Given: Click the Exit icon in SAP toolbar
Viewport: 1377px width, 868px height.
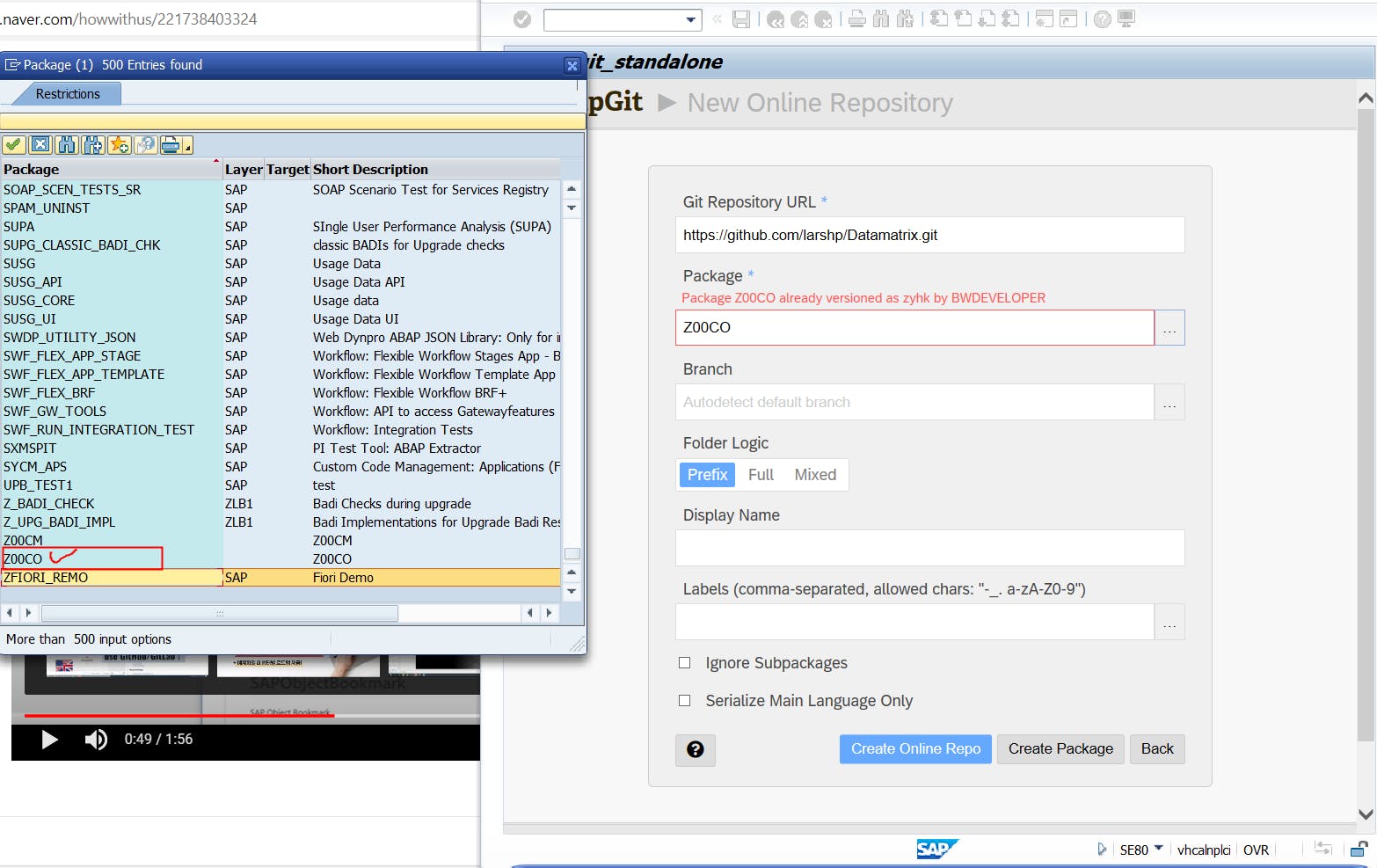Looking at the screenshot, I should coord(799,19).
